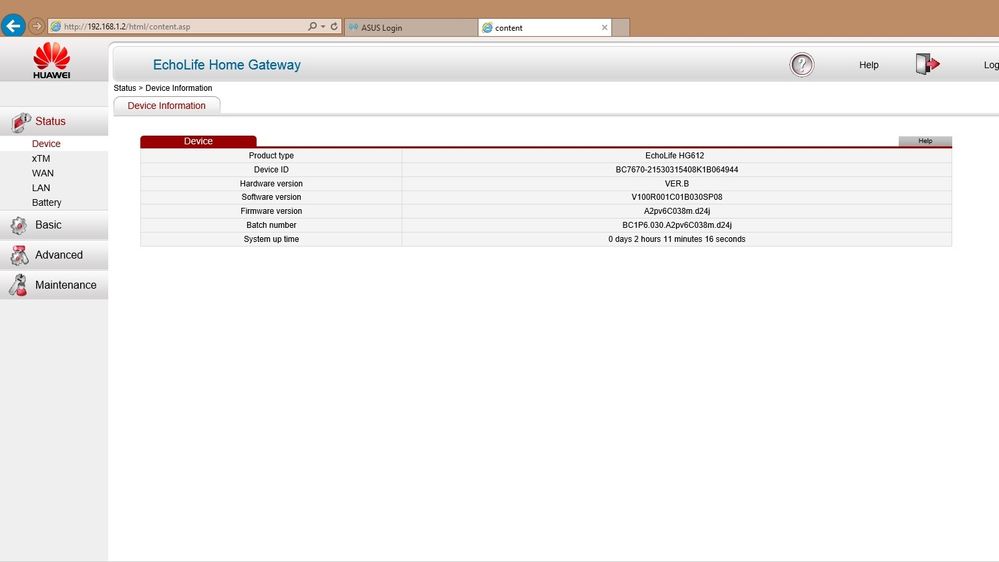This screenshot has width=999, height=562.
Task: Click the browser forward arrow button
Action: [37, 26]
